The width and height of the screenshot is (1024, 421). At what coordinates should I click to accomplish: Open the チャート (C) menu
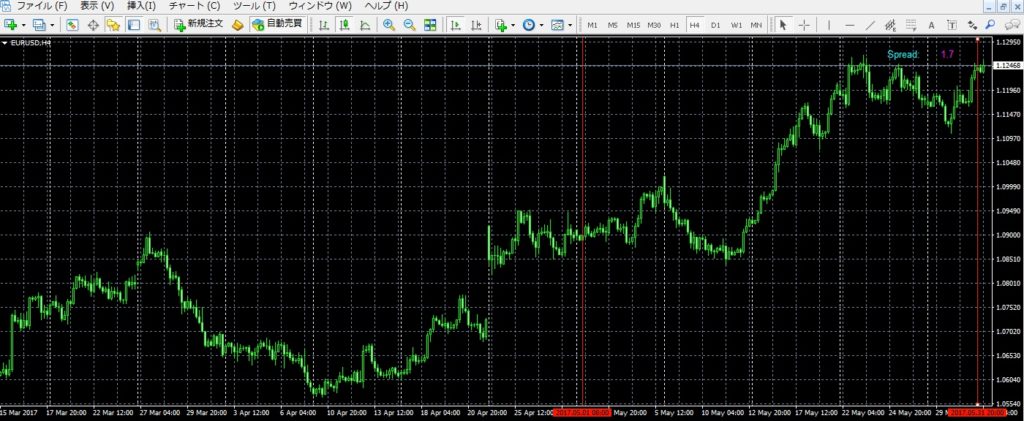(194, 6)
